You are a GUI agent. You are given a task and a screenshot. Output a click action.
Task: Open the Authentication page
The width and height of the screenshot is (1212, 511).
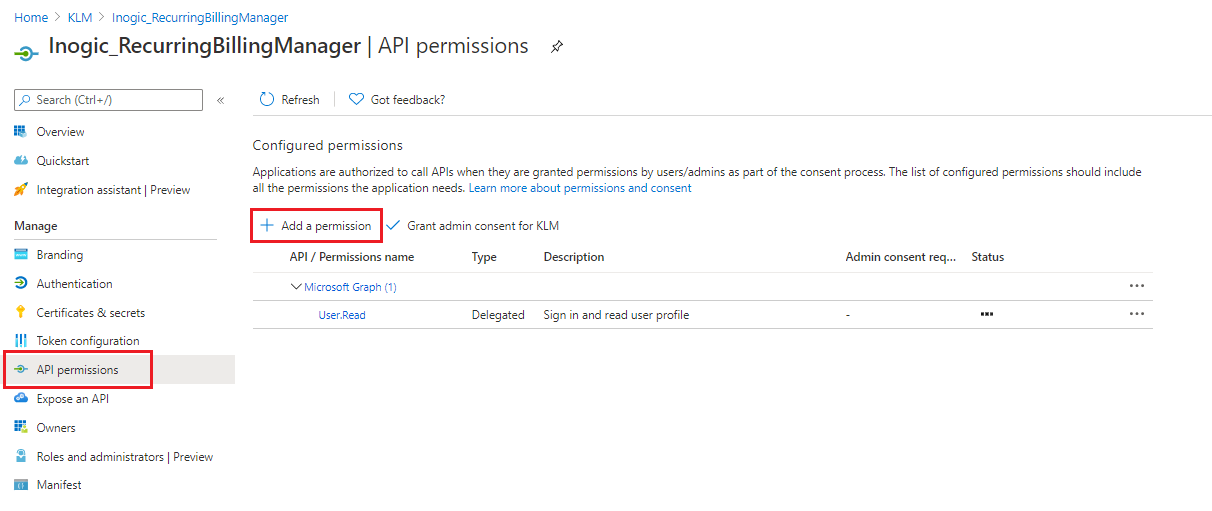pos(75,284)
